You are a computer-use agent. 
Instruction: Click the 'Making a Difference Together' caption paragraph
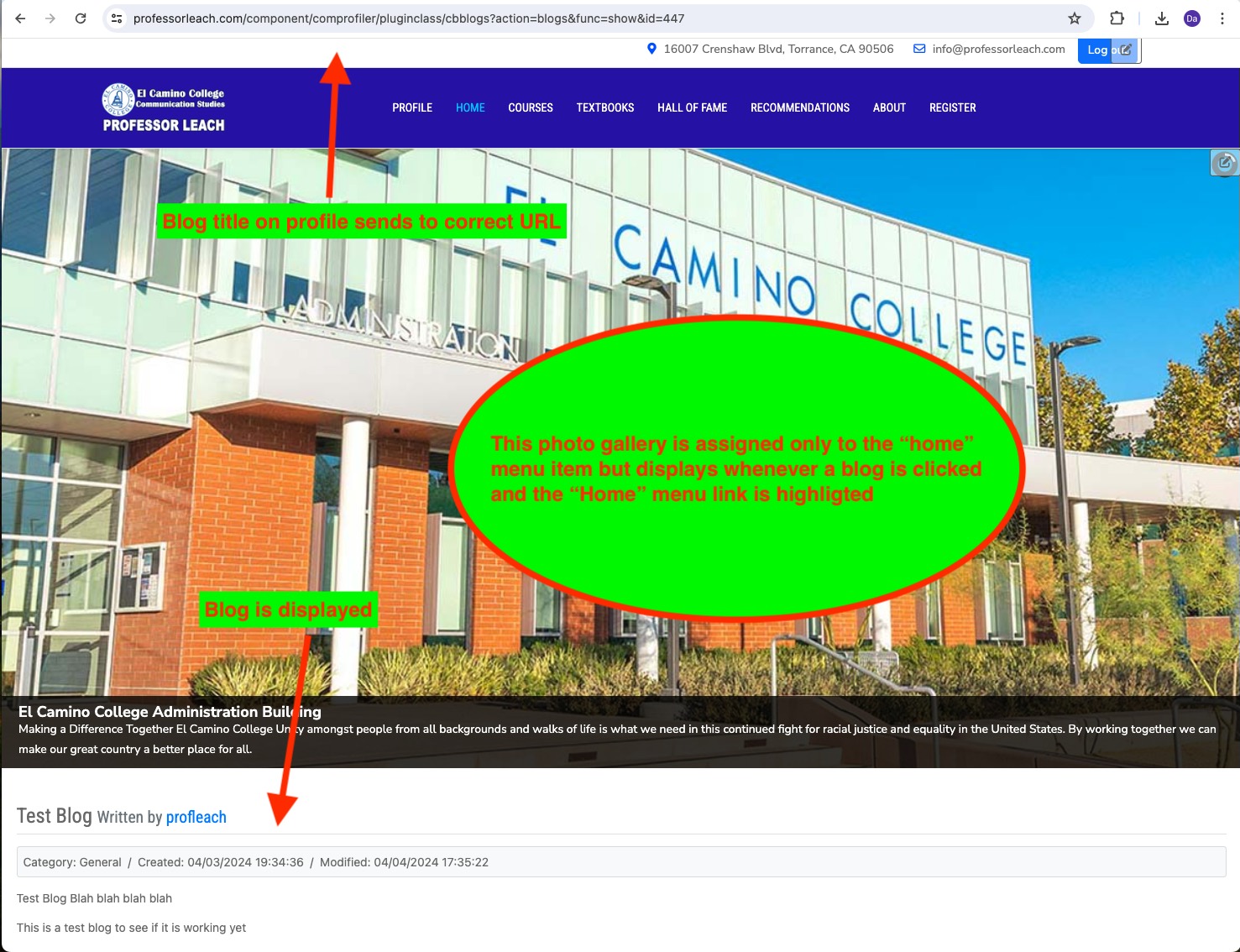click(617, 739)
